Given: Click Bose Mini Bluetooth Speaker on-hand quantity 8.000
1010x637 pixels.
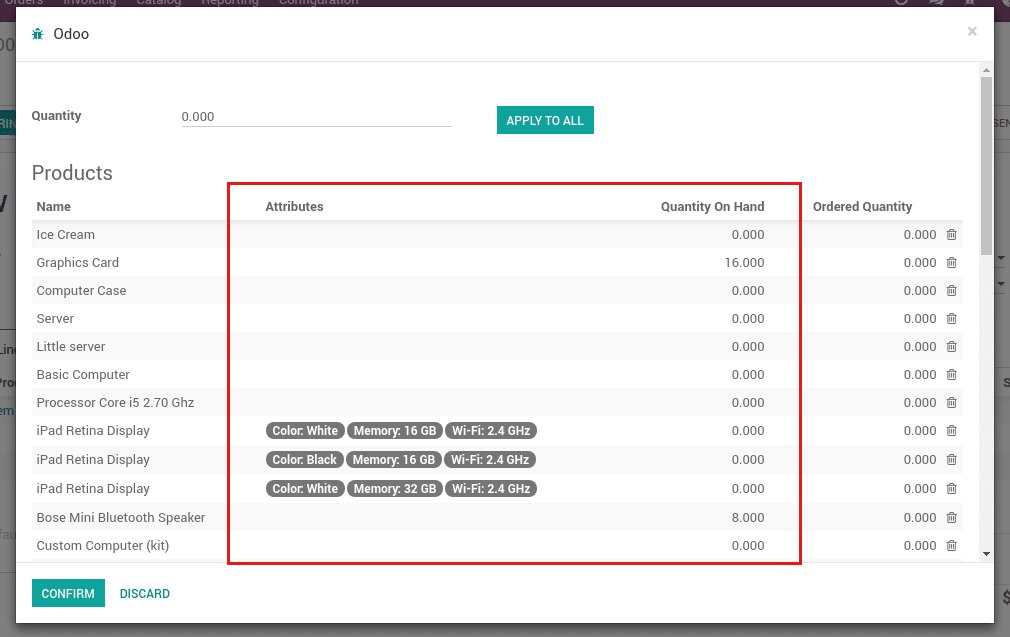Looking at the screenshot, I should 748,517.
